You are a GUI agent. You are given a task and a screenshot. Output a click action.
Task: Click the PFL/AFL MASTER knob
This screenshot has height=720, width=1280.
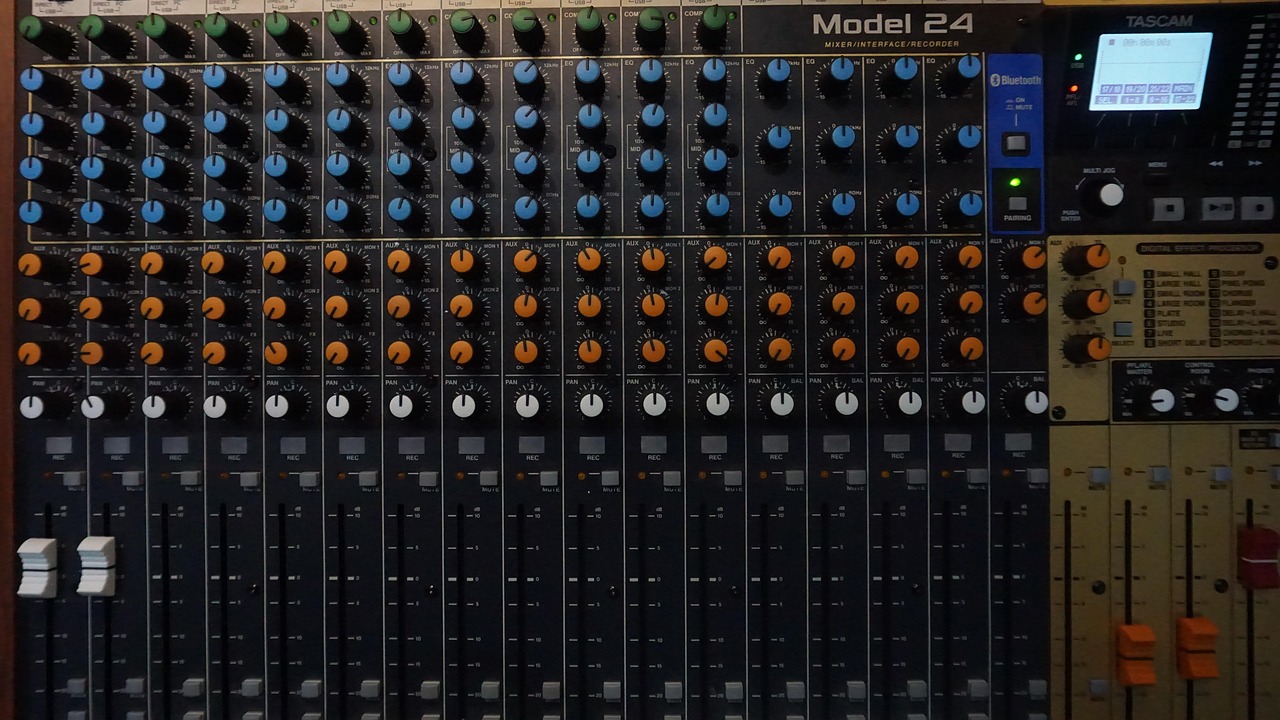(1162, 401)
